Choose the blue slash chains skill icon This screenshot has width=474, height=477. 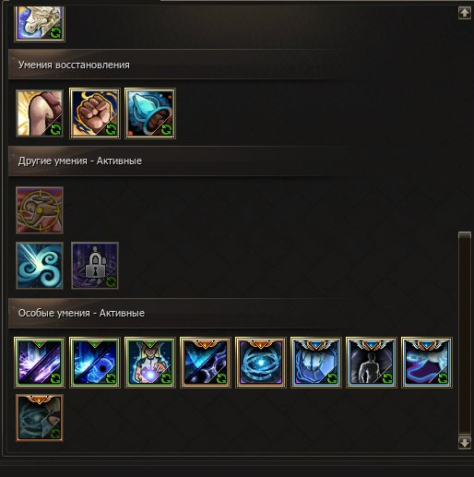[205, 363]
